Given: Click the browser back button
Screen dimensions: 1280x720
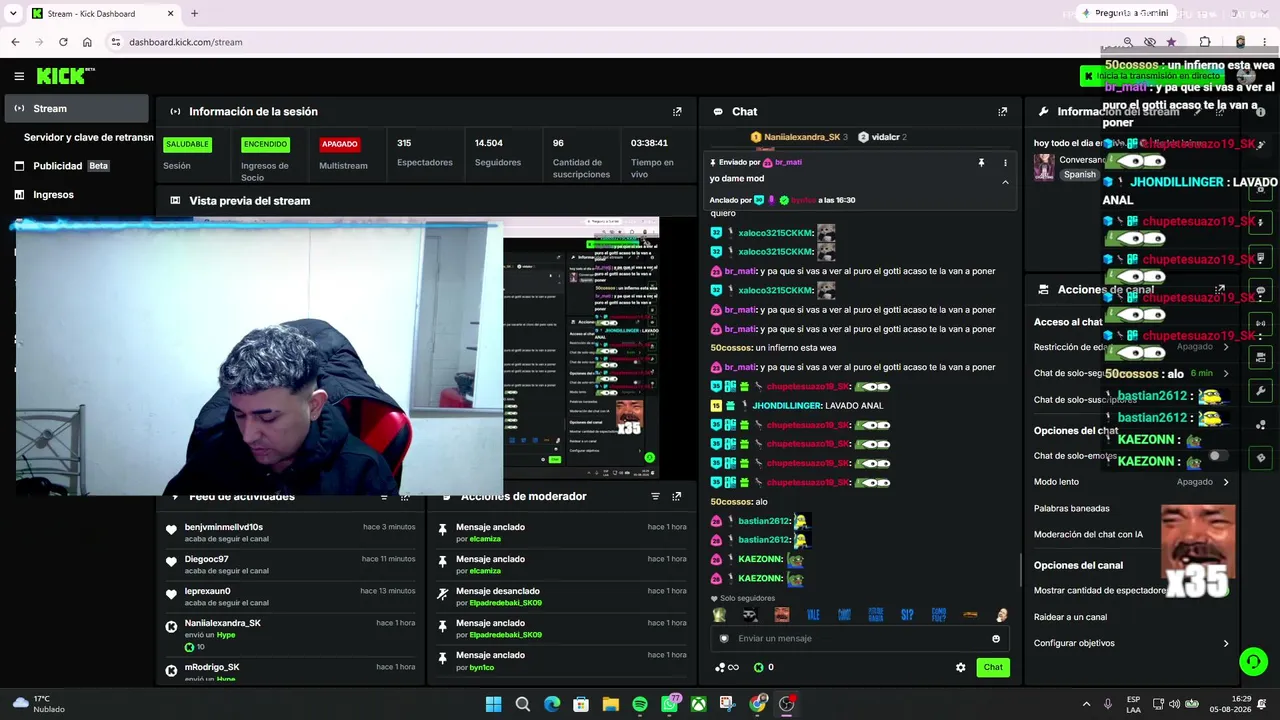Looking at the screenshot, I should [x=15, y=42].
